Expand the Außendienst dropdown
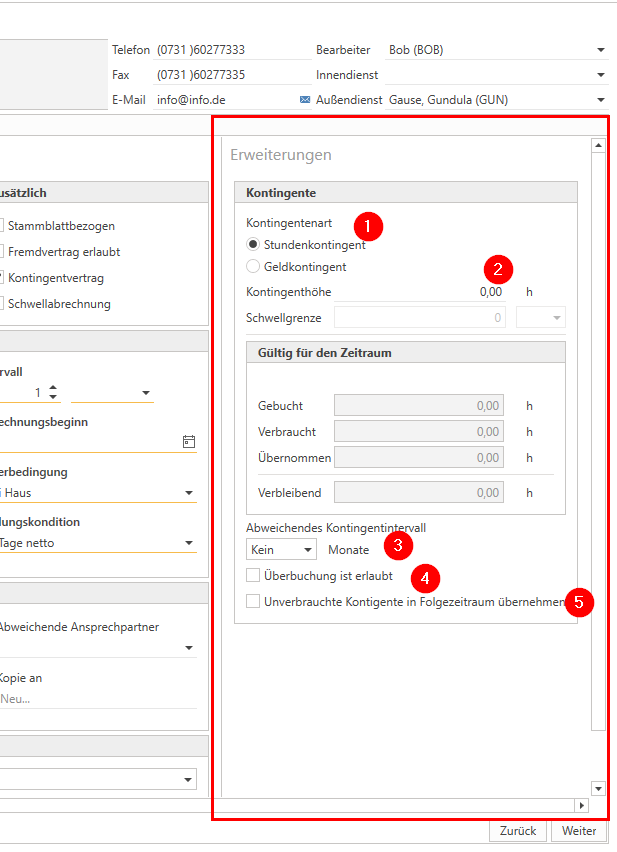 (x=600, y=100)
